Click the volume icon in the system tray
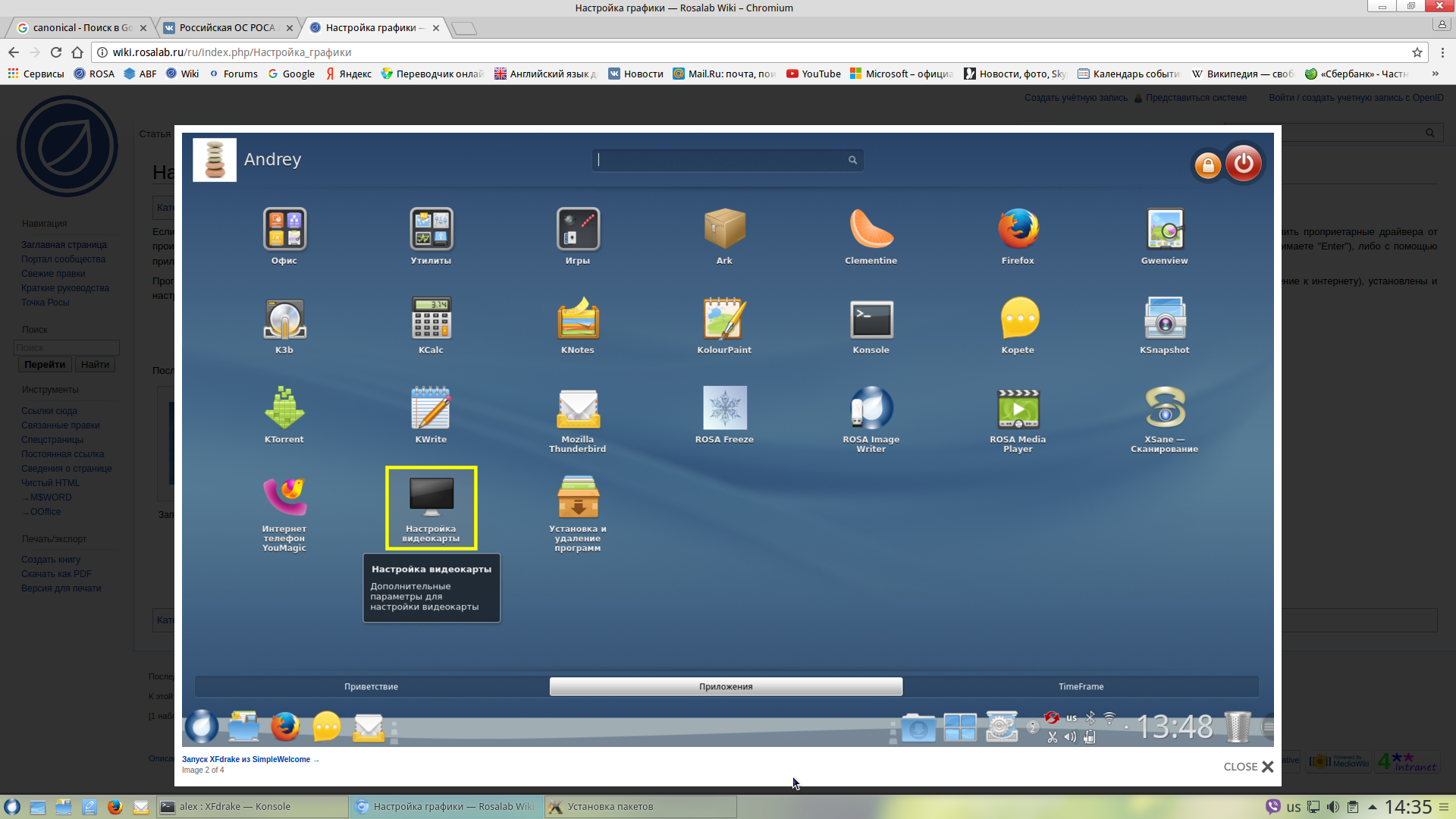Viewport: 1456px width, 819px height. (x=1332, y=807)
